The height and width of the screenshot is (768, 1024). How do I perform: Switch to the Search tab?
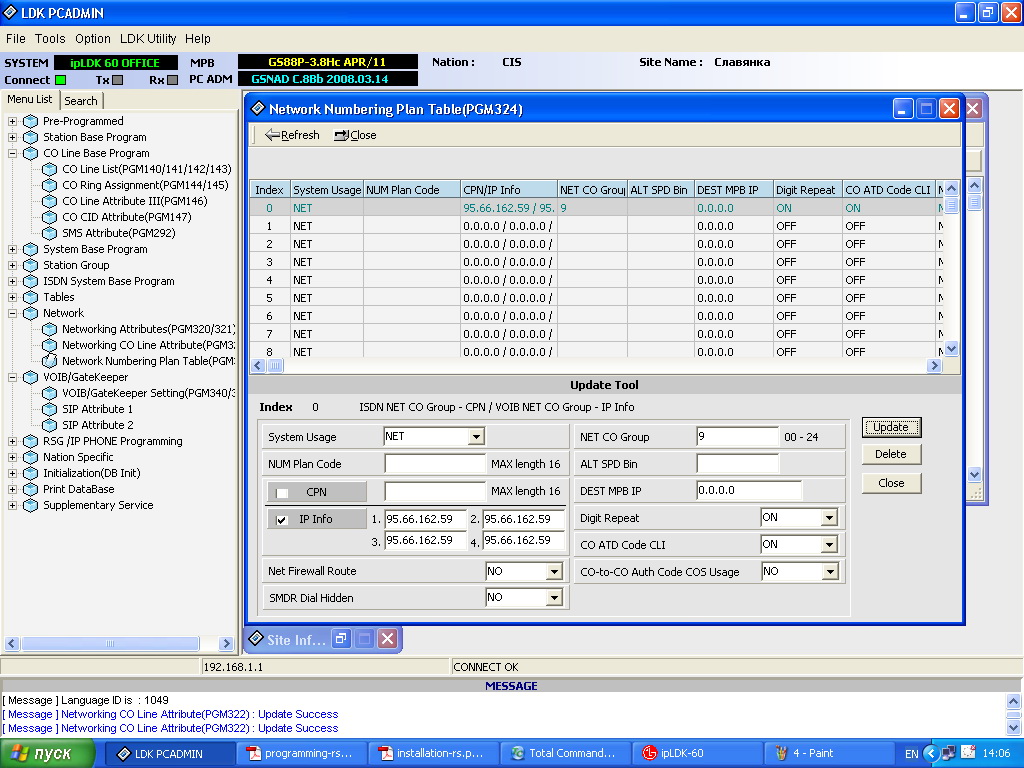click(81, 101)
